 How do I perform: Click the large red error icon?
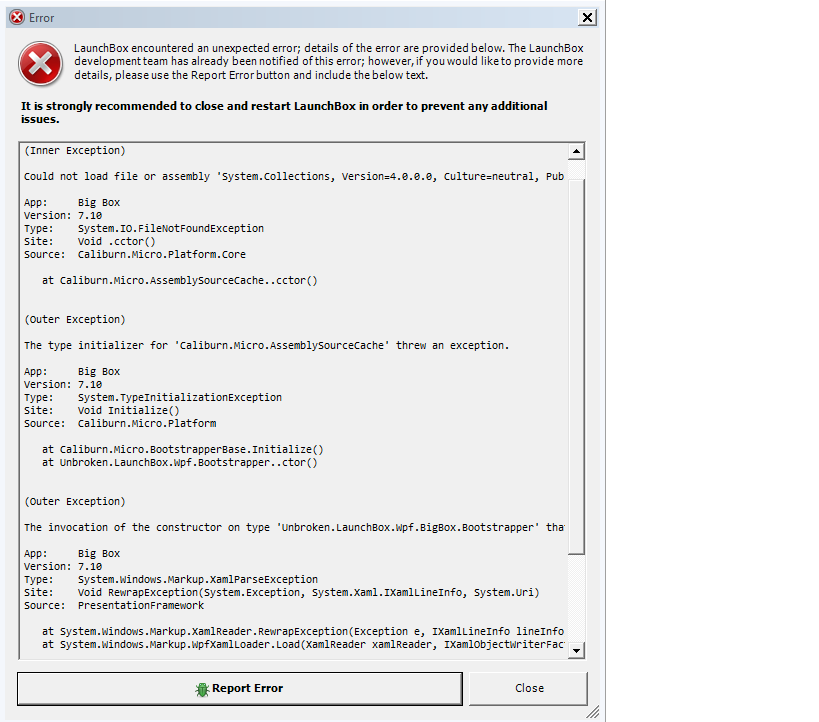pyautogui.click(x=40, y=64)
